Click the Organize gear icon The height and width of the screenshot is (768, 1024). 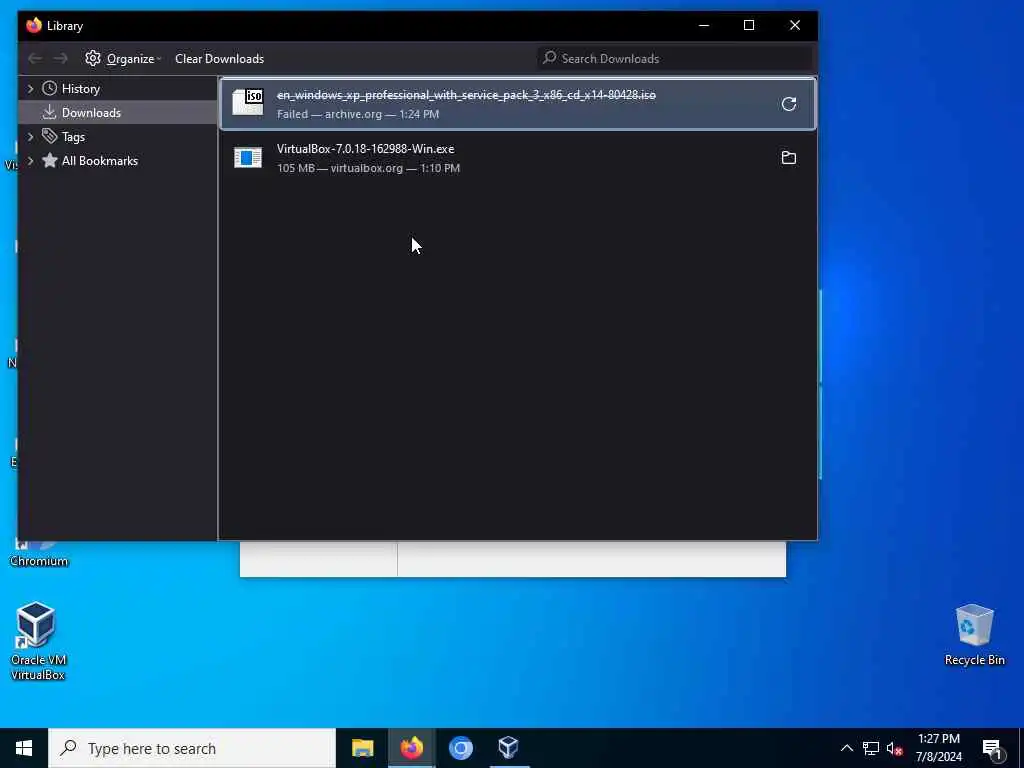[93, 58]
